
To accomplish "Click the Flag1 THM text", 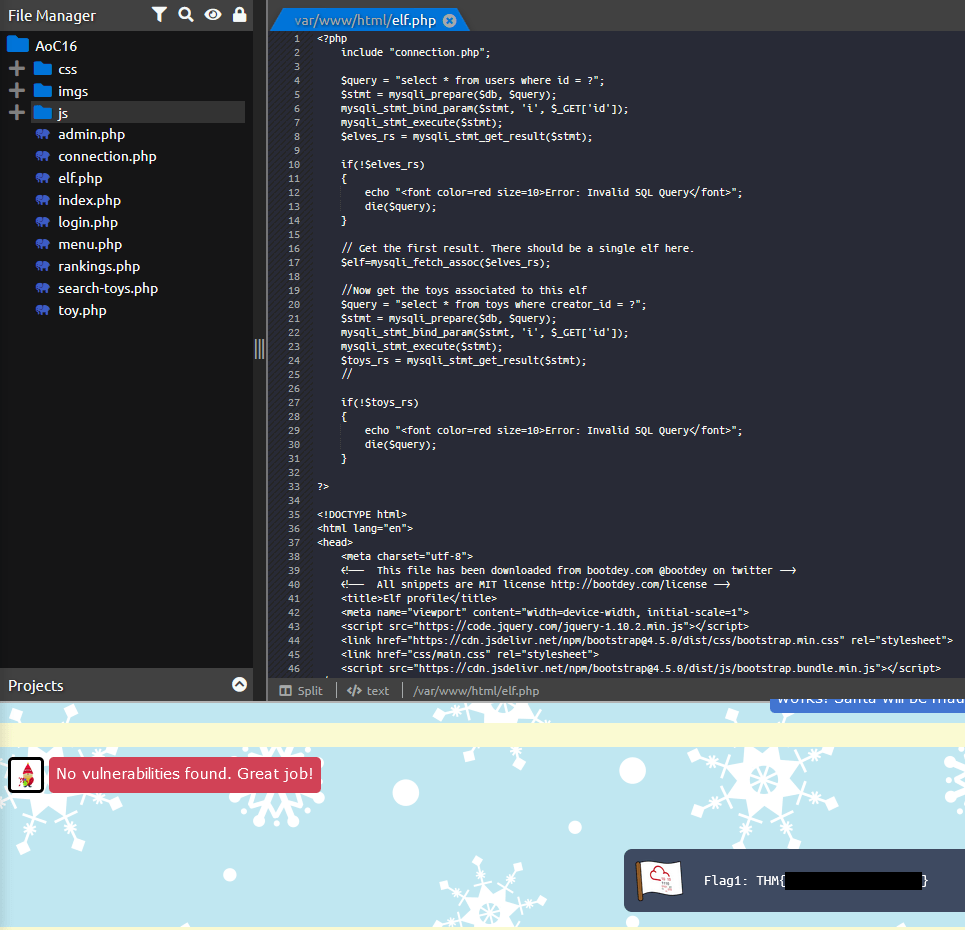I will click(815, 881).
